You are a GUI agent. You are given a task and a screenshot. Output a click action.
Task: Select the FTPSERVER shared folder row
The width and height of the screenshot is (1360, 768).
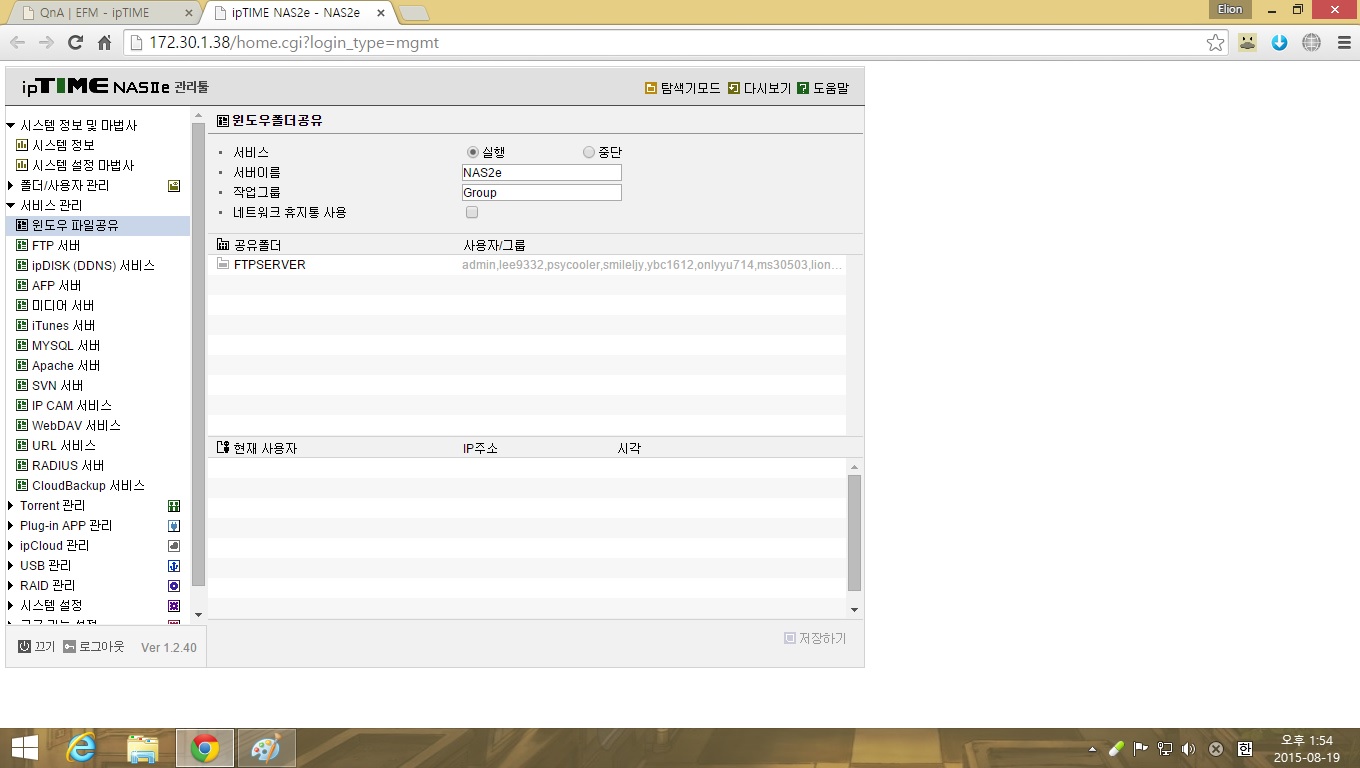tap(527, 265)
